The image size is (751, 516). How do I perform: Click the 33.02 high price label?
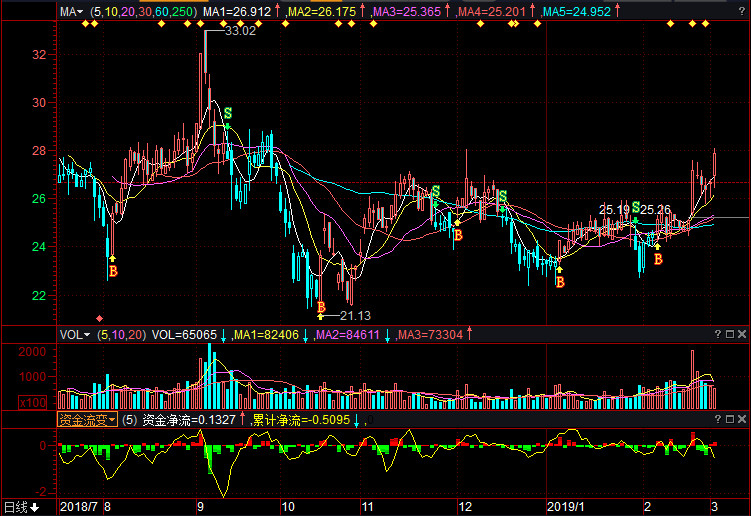click(240, 31)
